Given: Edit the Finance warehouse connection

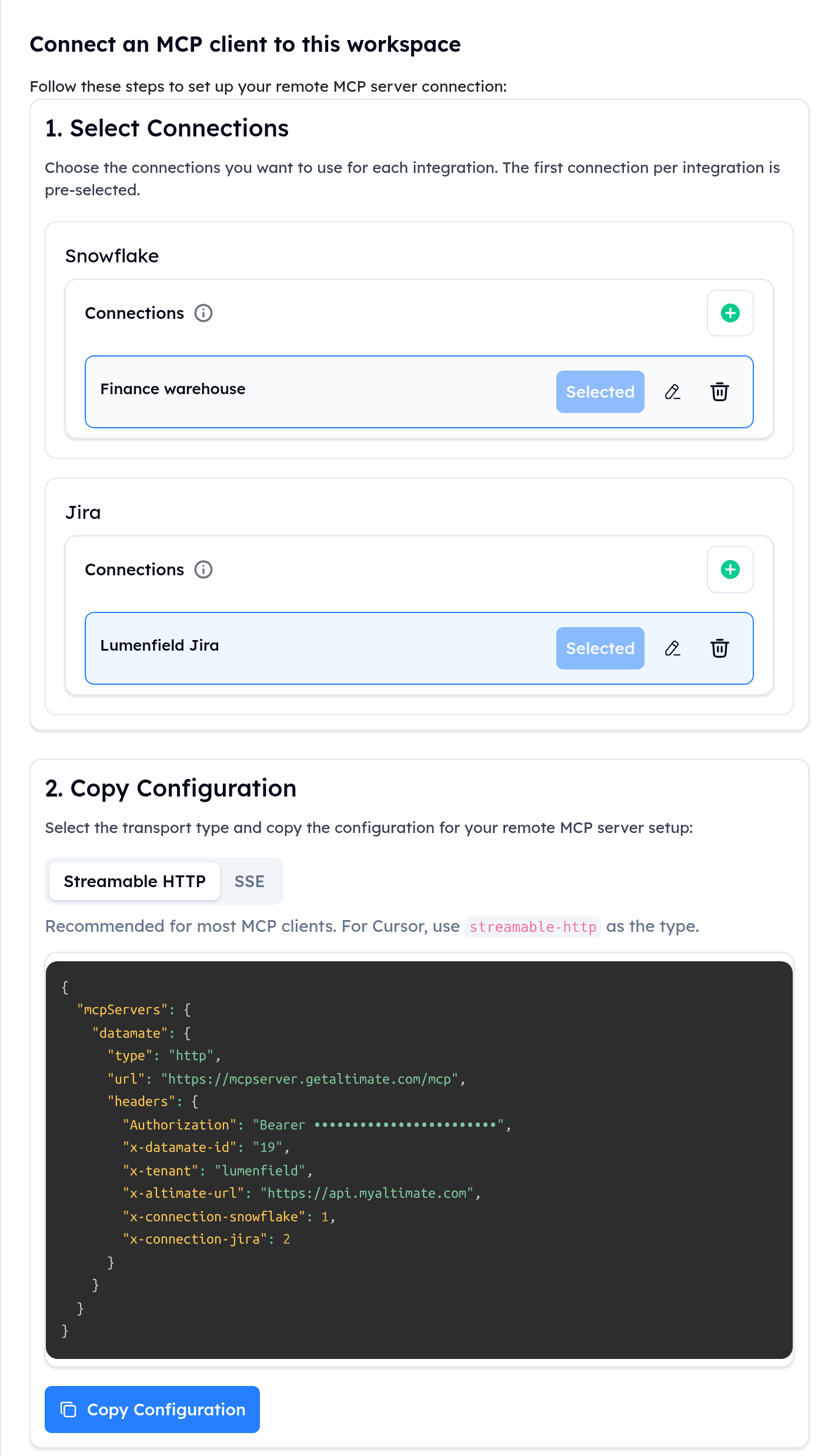Looking at the screenshot, I should (x=673, y=392).
